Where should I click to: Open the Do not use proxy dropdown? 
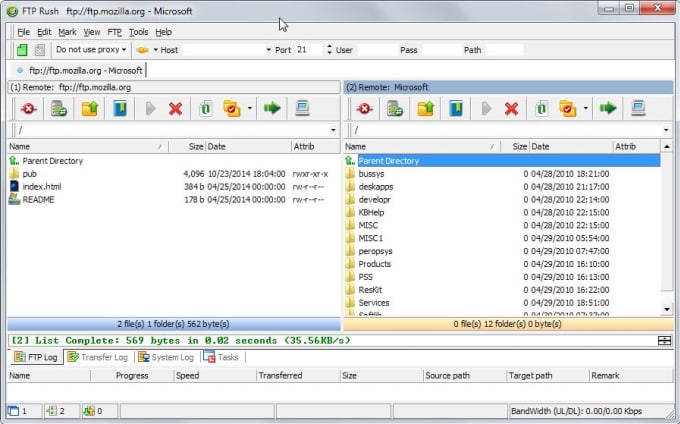[x=92, y=50]
